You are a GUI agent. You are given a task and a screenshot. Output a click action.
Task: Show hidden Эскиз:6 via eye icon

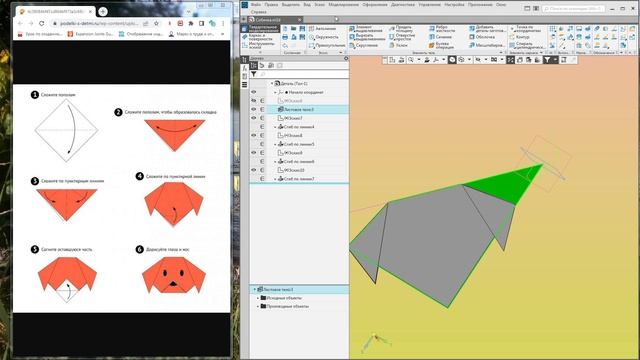click(x=253, y=101)
